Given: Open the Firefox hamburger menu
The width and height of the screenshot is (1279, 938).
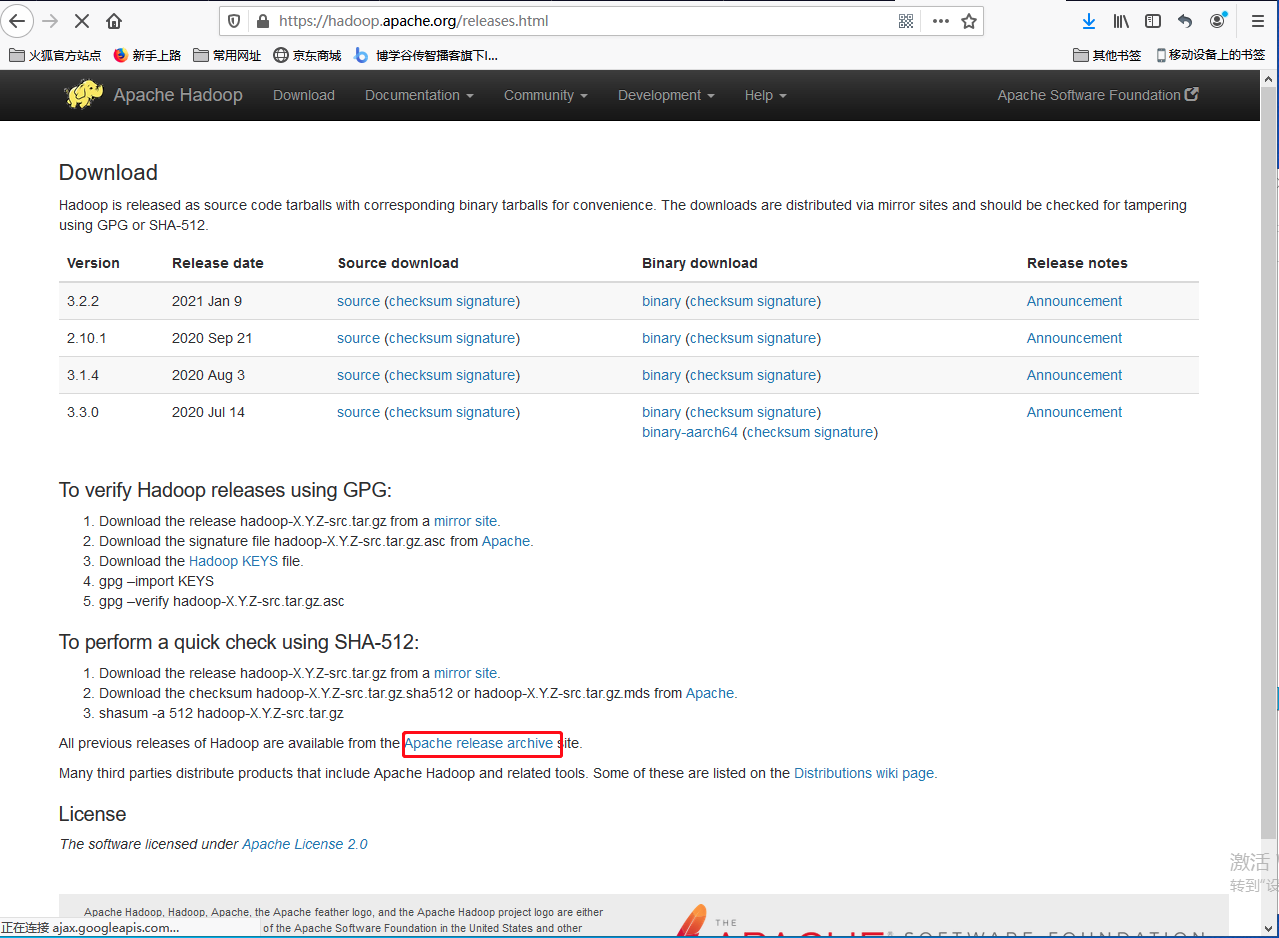Looking at the screenshot, I should point(1258,20).
